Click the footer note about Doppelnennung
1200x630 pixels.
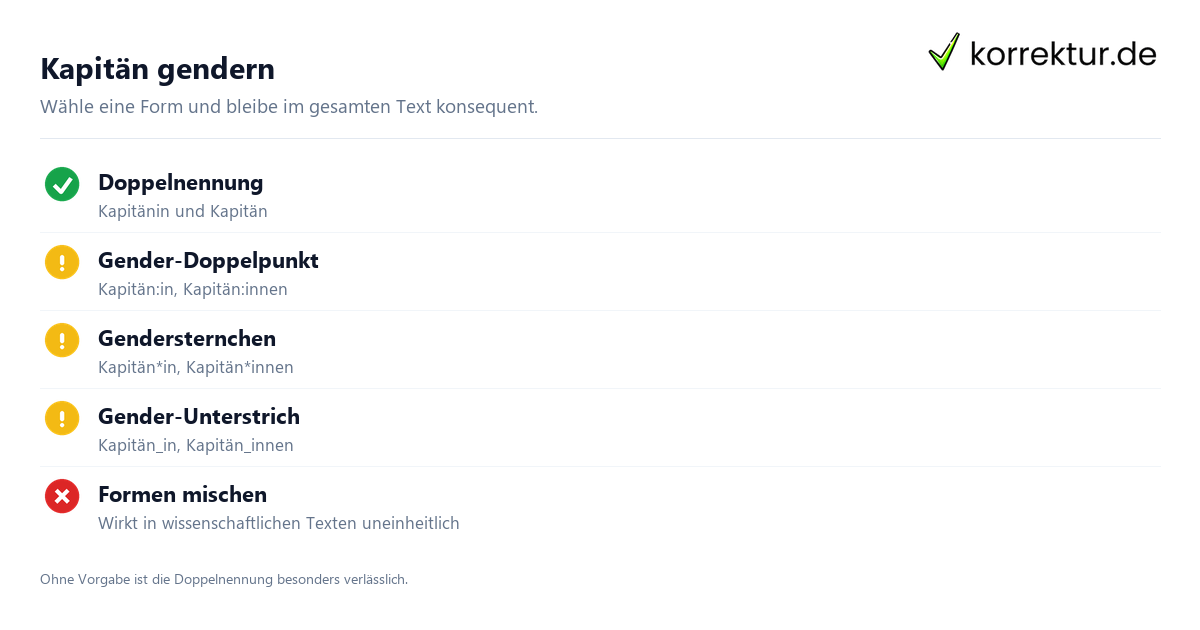(x=224, y=580)
